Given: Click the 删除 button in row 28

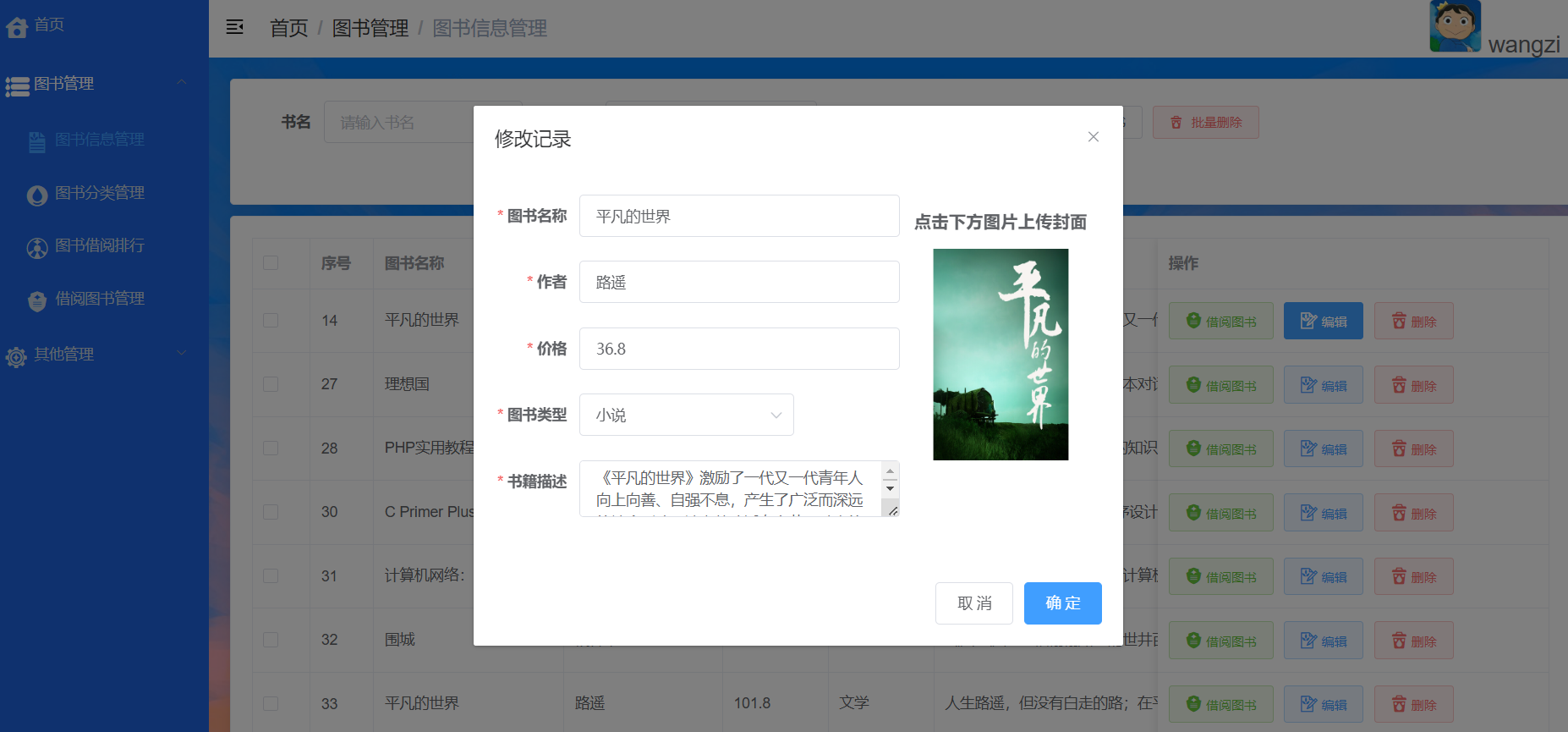Looking at the screenshot, I should [1414, 449].
